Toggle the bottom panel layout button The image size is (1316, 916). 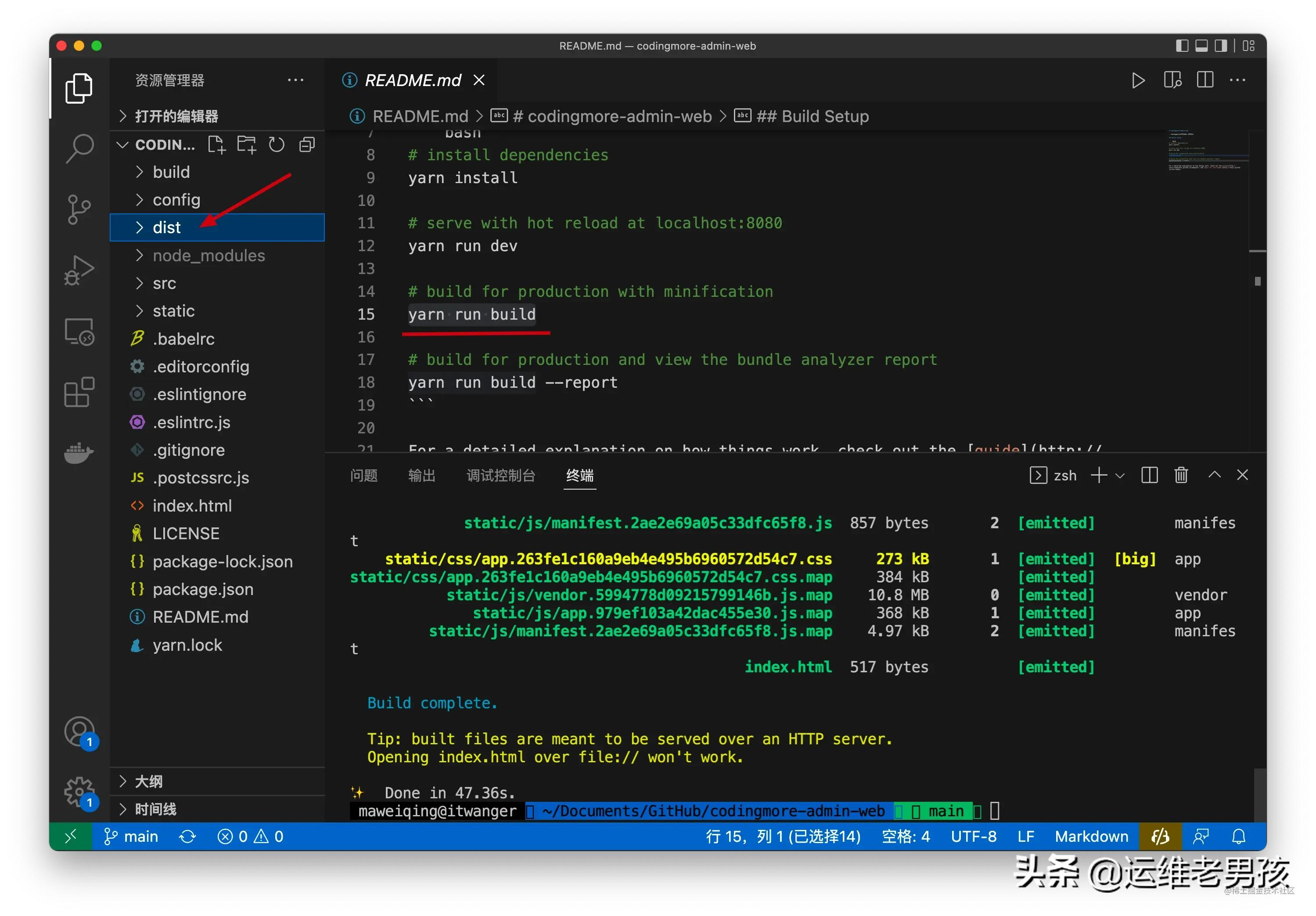coord(1201,46)
